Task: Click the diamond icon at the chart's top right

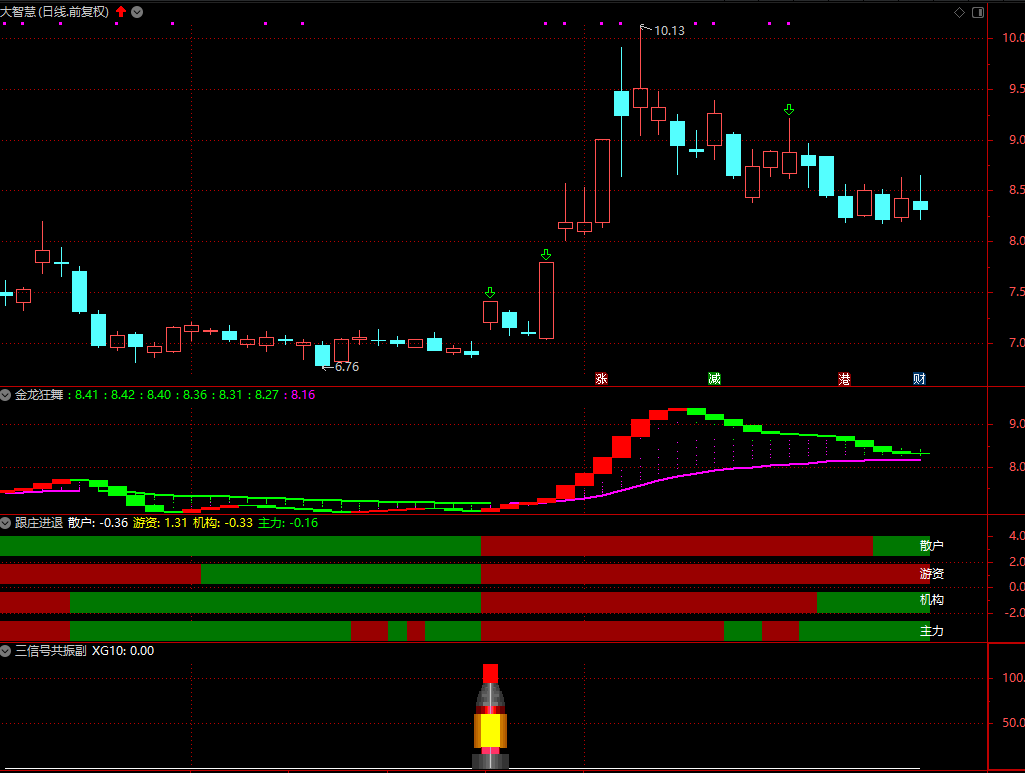Action: tap(960, 12)
